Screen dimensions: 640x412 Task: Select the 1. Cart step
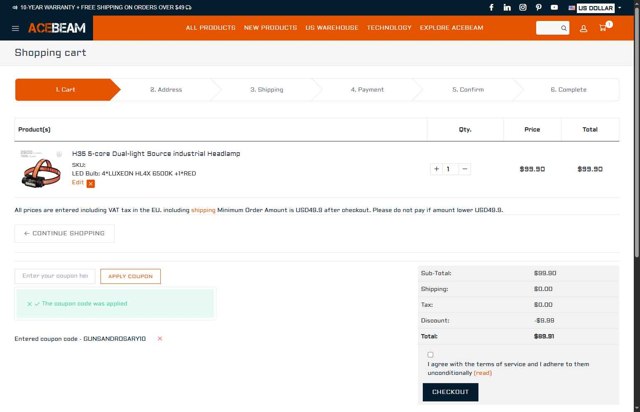(x=67, y=89)
